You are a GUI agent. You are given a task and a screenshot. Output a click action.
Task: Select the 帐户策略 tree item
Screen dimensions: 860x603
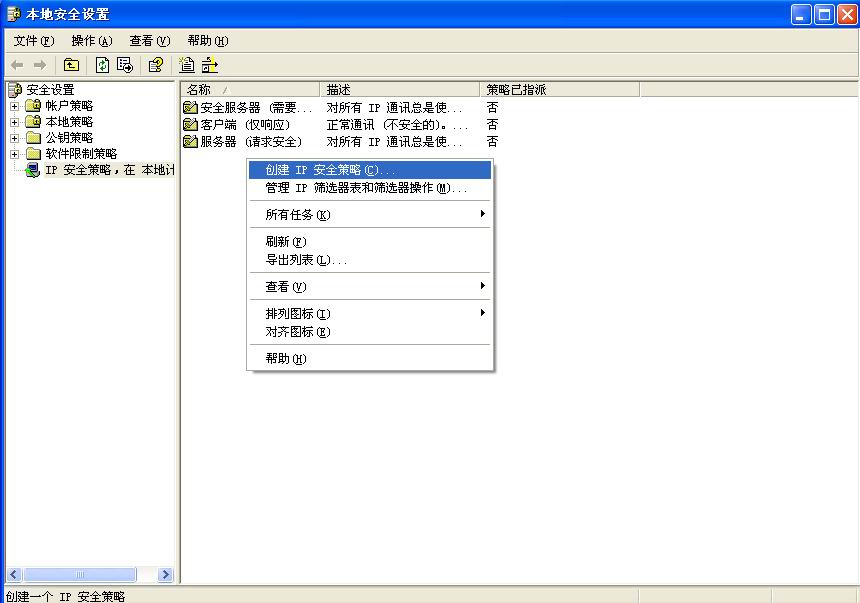point(69,105)
